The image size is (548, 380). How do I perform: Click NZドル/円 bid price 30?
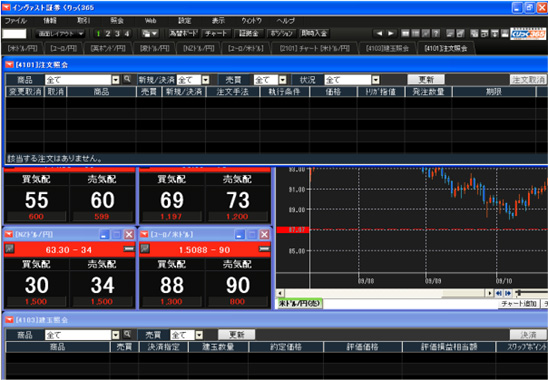36,285
